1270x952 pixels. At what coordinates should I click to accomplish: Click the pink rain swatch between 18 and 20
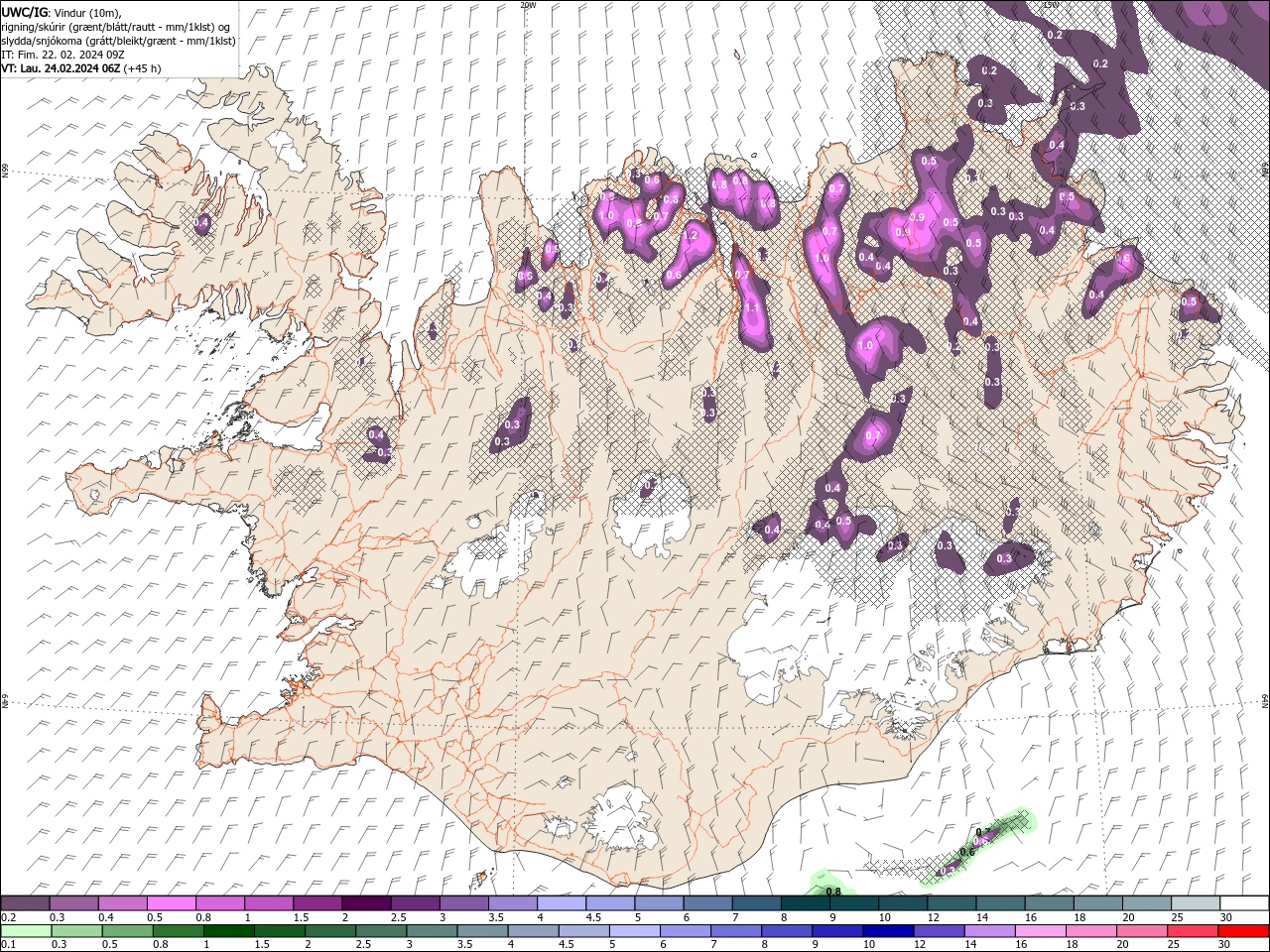point(1091,931)
